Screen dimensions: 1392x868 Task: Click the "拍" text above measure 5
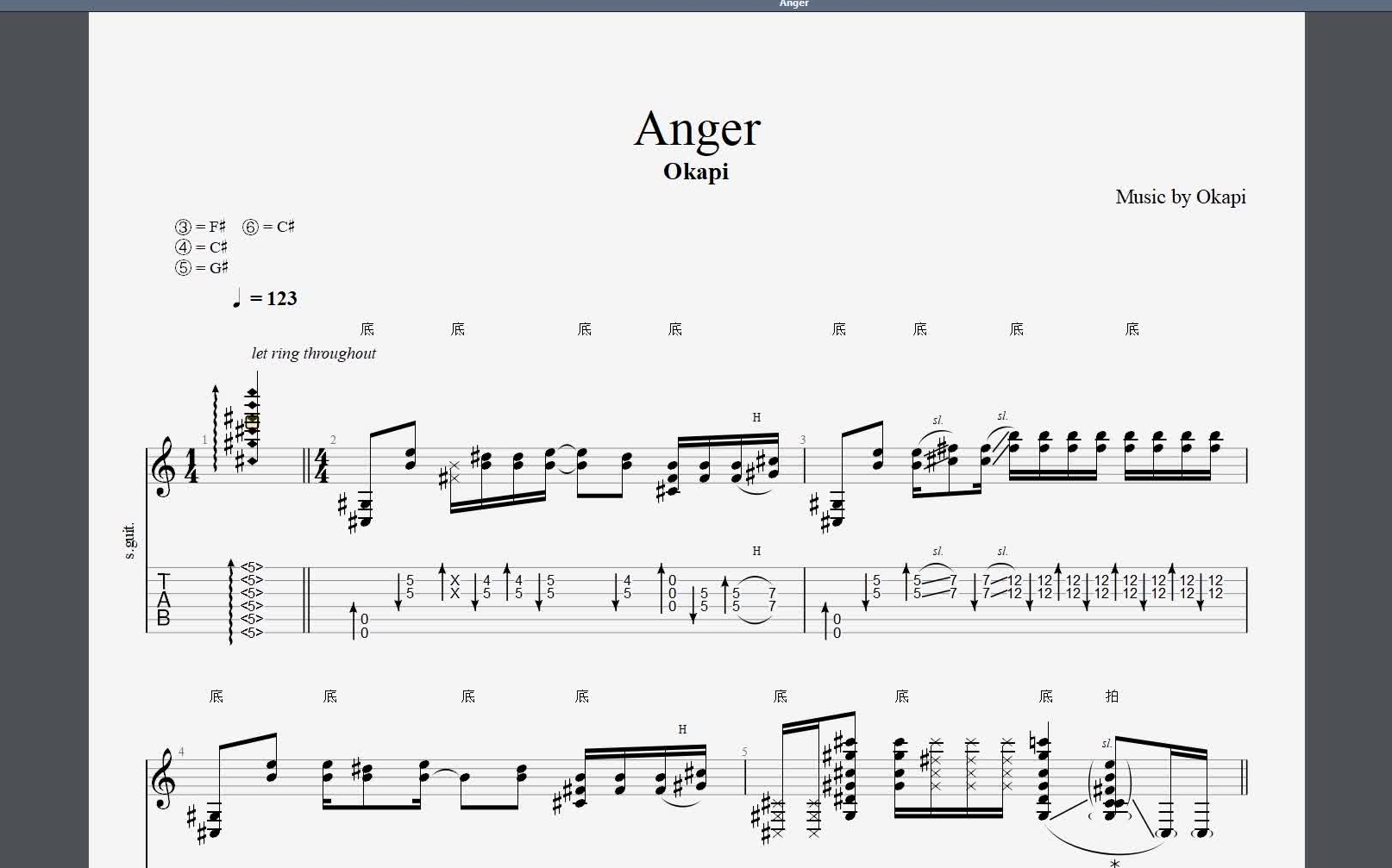[1112, 696]
